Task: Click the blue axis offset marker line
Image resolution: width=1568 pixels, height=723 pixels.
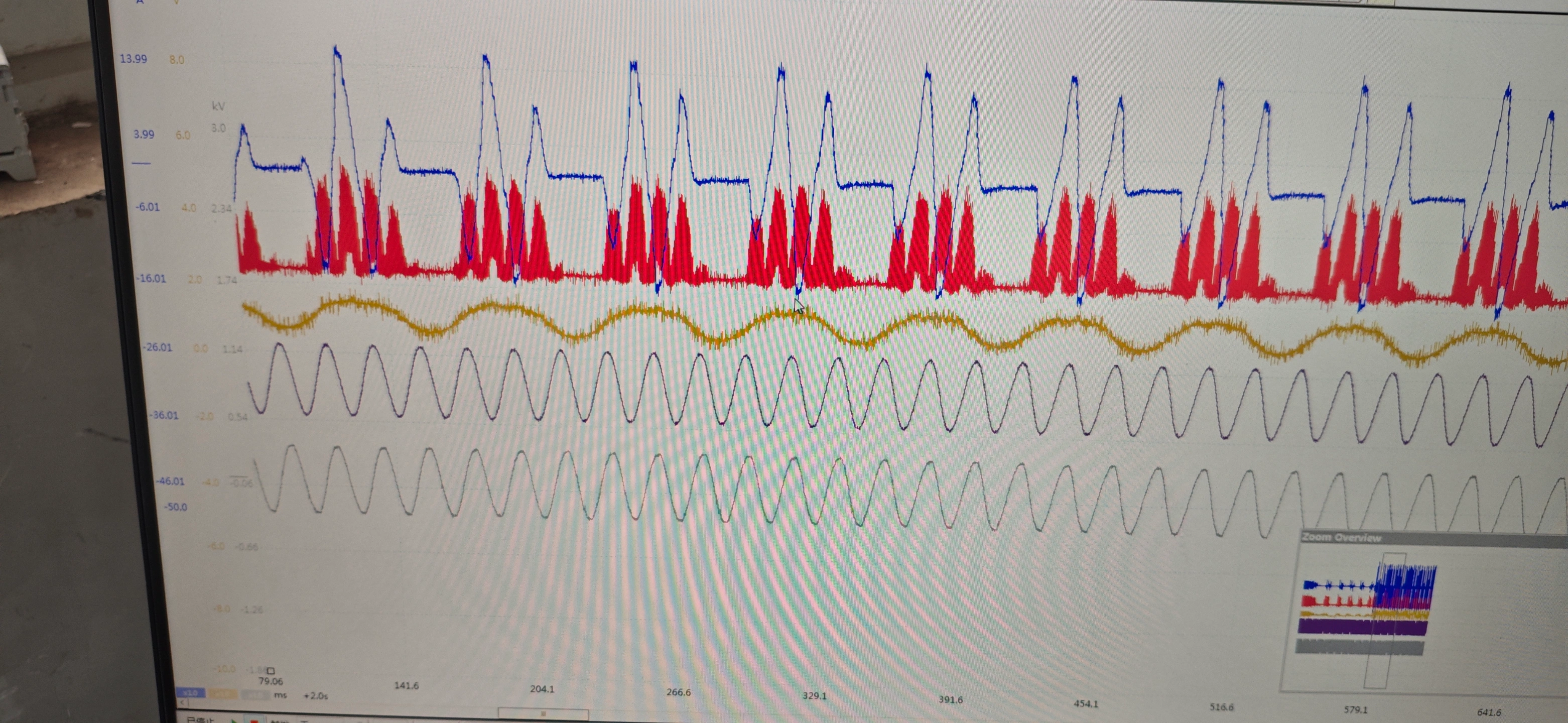Action: (141, 163)
